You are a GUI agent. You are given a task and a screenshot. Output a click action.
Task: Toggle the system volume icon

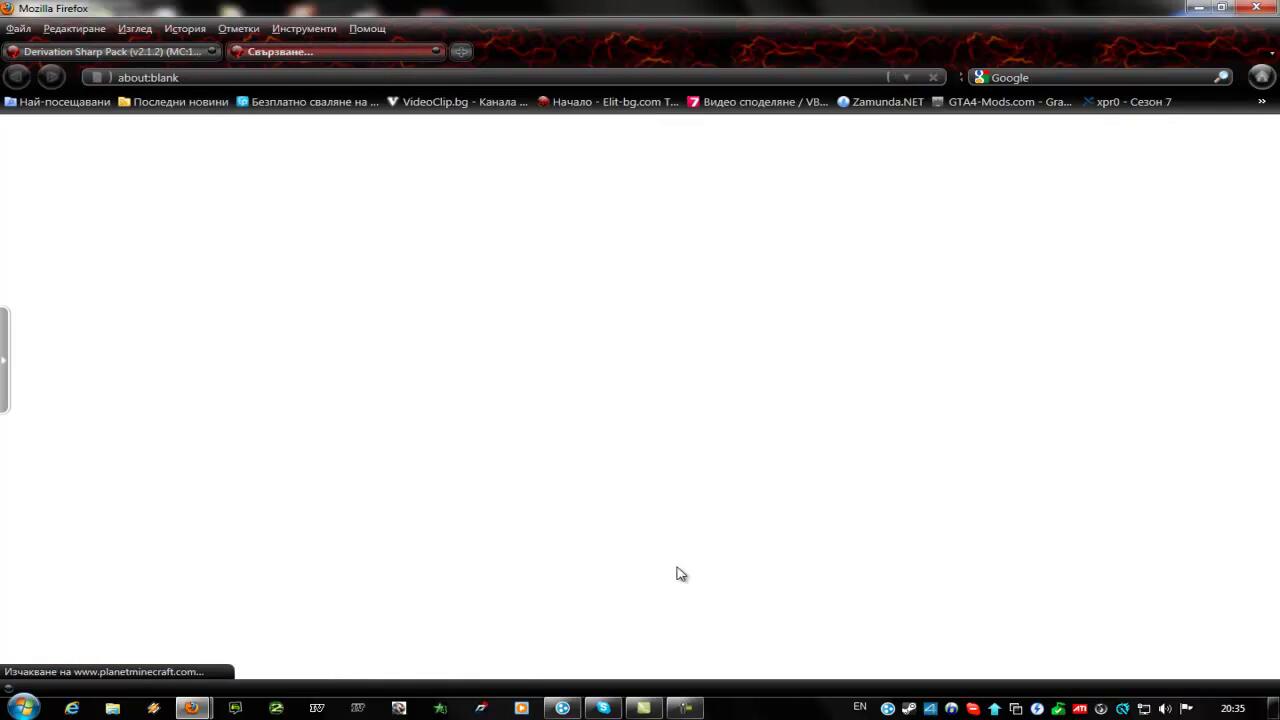[x=1165, y=708]
